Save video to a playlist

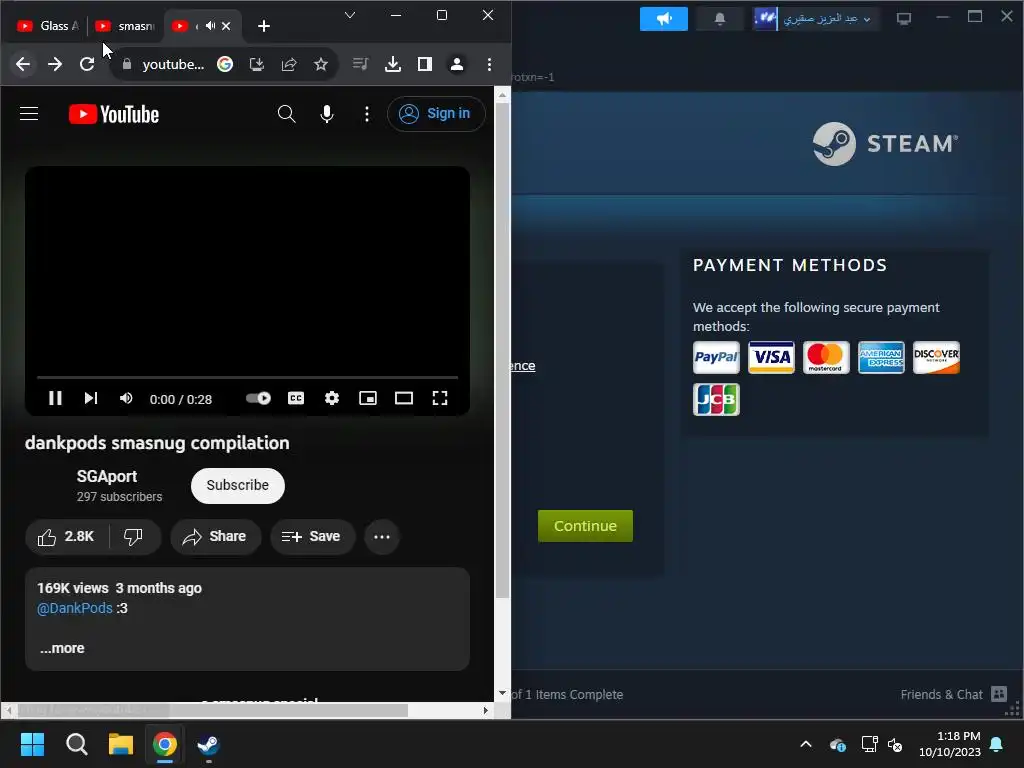312,537
